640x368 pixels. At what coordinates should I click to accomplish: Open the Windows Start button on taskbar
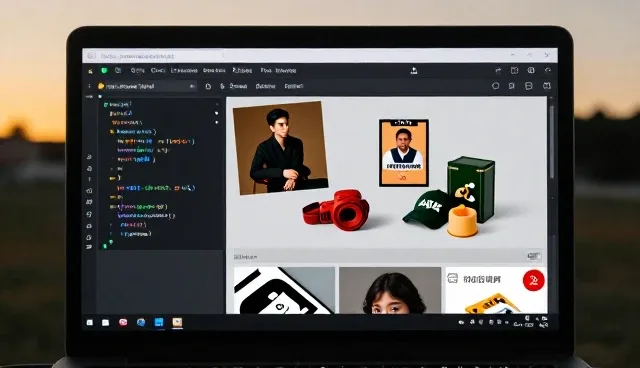pos(90,323)
